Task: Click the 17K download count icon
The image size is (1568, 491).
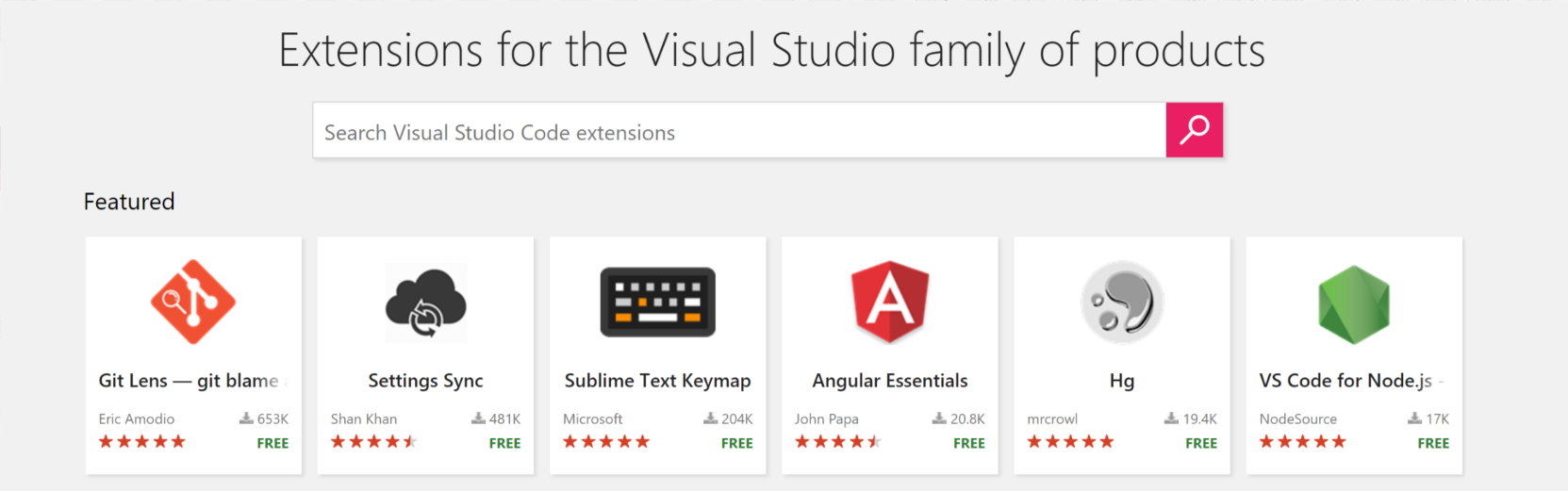Action: tap(1414, 418)
